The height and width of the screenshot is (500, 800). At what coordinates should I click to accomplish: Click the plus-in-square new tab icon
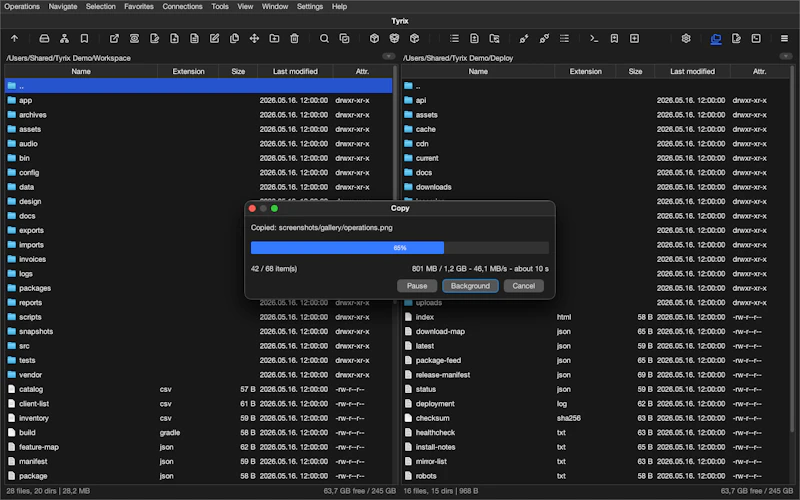634,38
